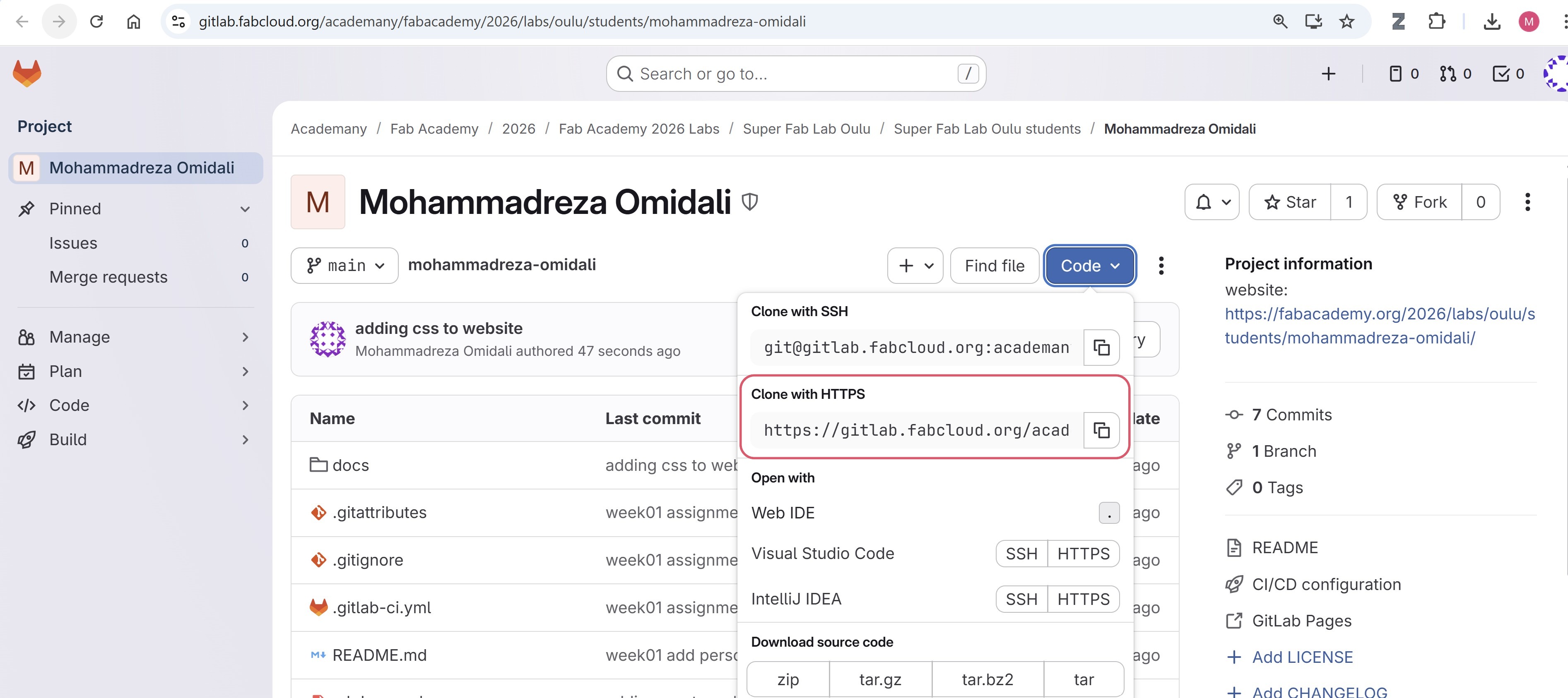1568x698 pixels.
Task: Click the GitLab fox logo
Action: point(27,74)
